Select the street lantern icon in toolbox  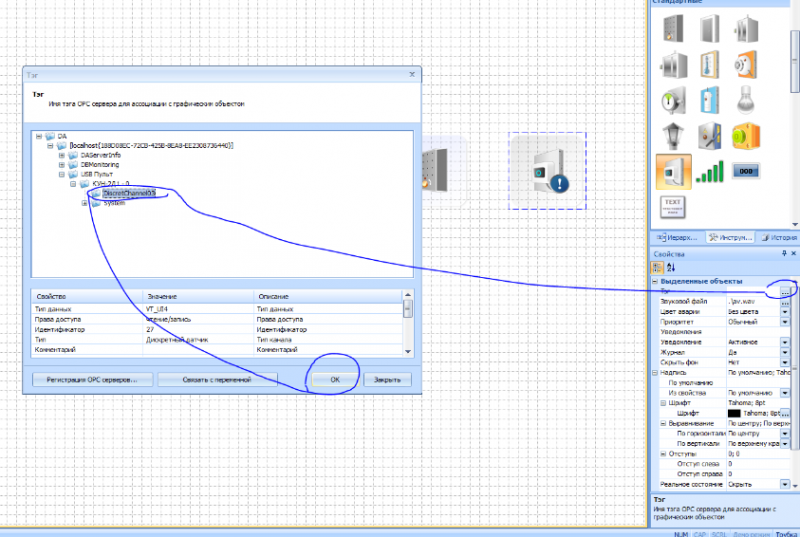click(x=673, y=136)
